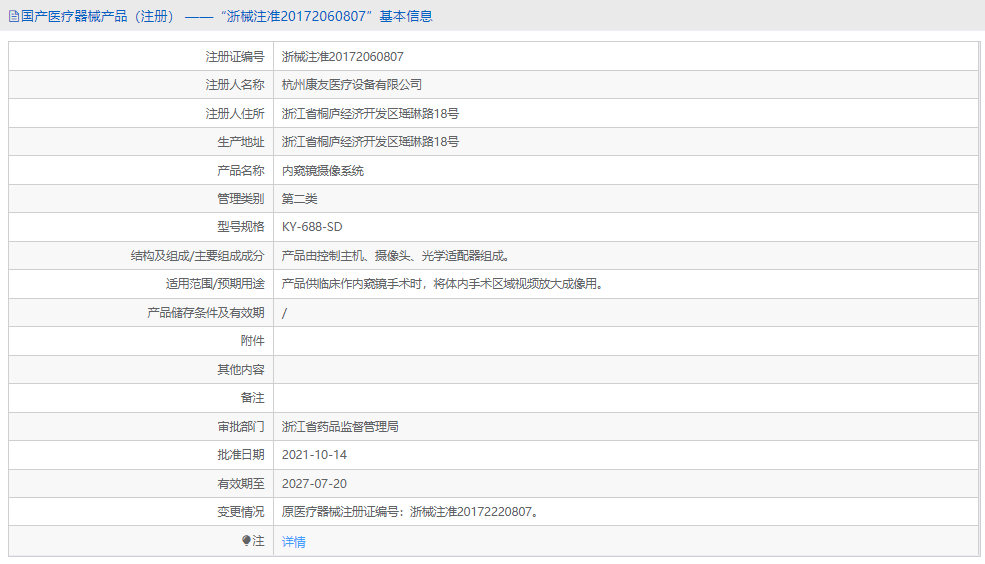Select the company name 杭州康友医疗设备有限公司
Image resolution: width=985 pixels, height=564 pixels.
[352, 85]
